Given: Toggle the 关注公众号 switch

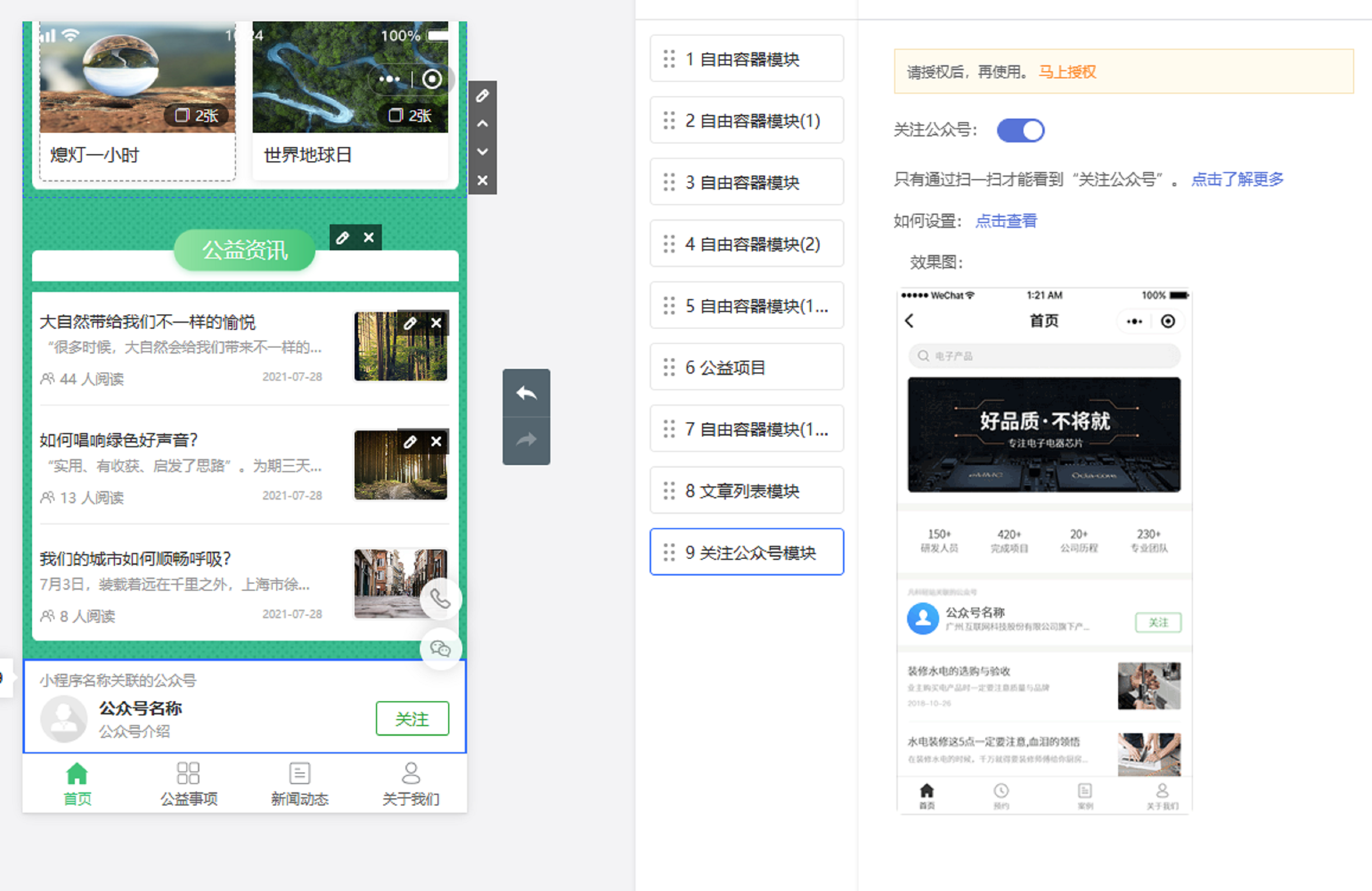Looking at the screenshot, I should pos(1020,130).
